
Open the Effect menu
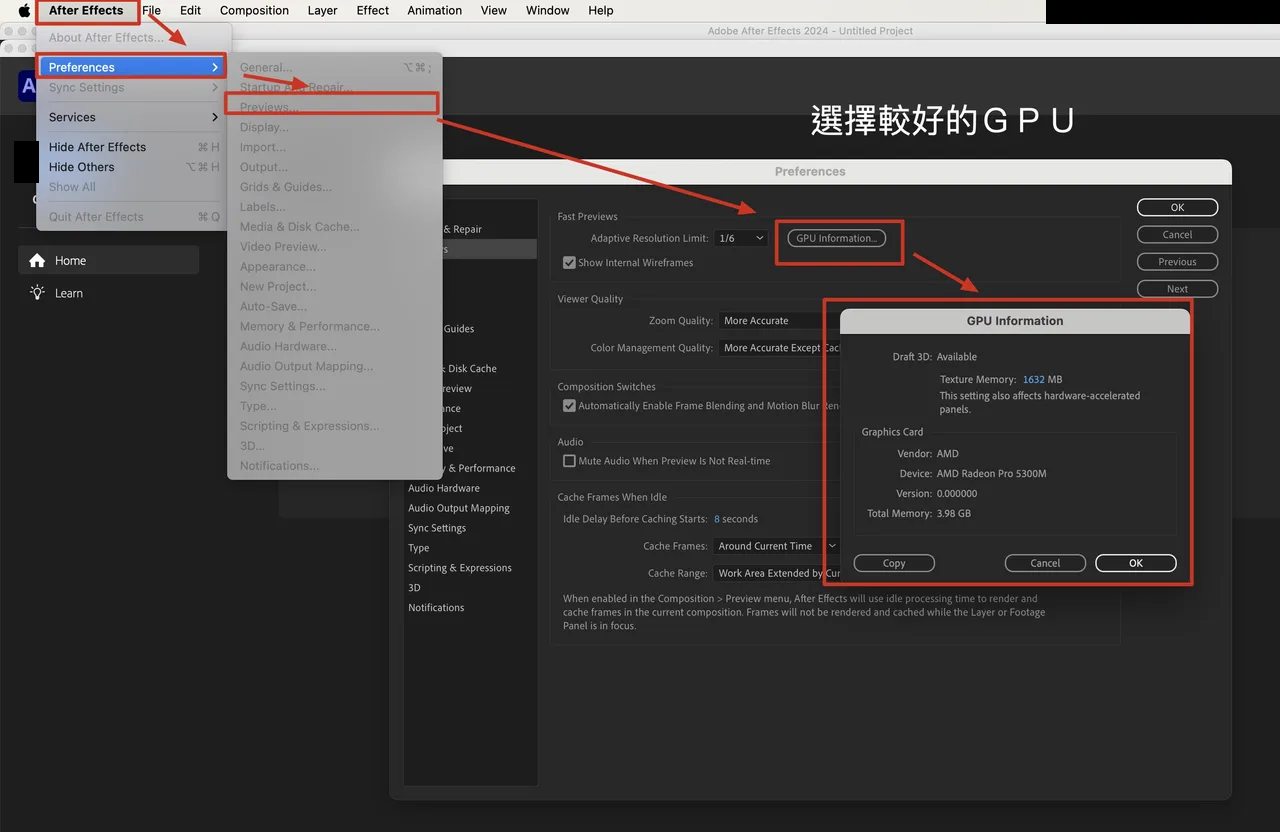point(373,10)
